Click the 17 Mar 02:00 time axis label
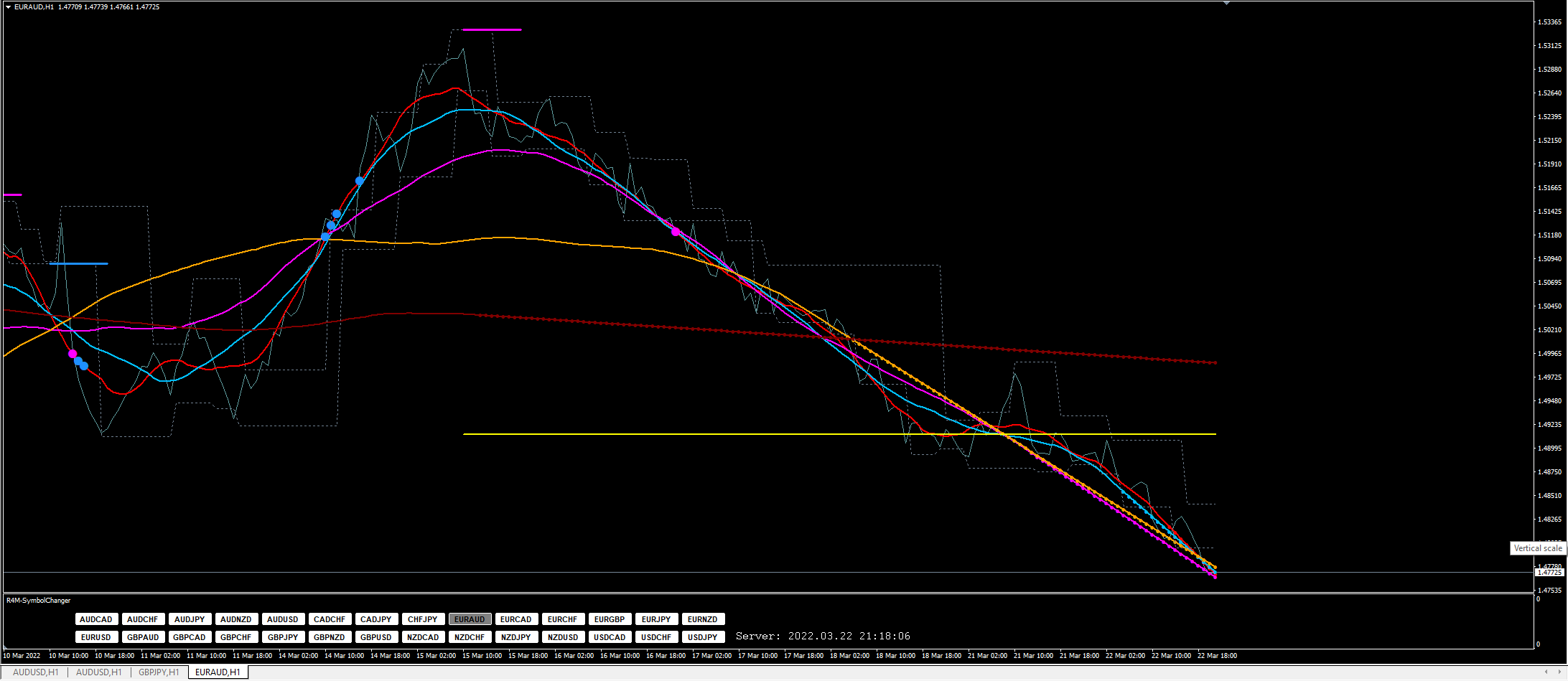The image size is (1568, 681). (x=712, y=656)
